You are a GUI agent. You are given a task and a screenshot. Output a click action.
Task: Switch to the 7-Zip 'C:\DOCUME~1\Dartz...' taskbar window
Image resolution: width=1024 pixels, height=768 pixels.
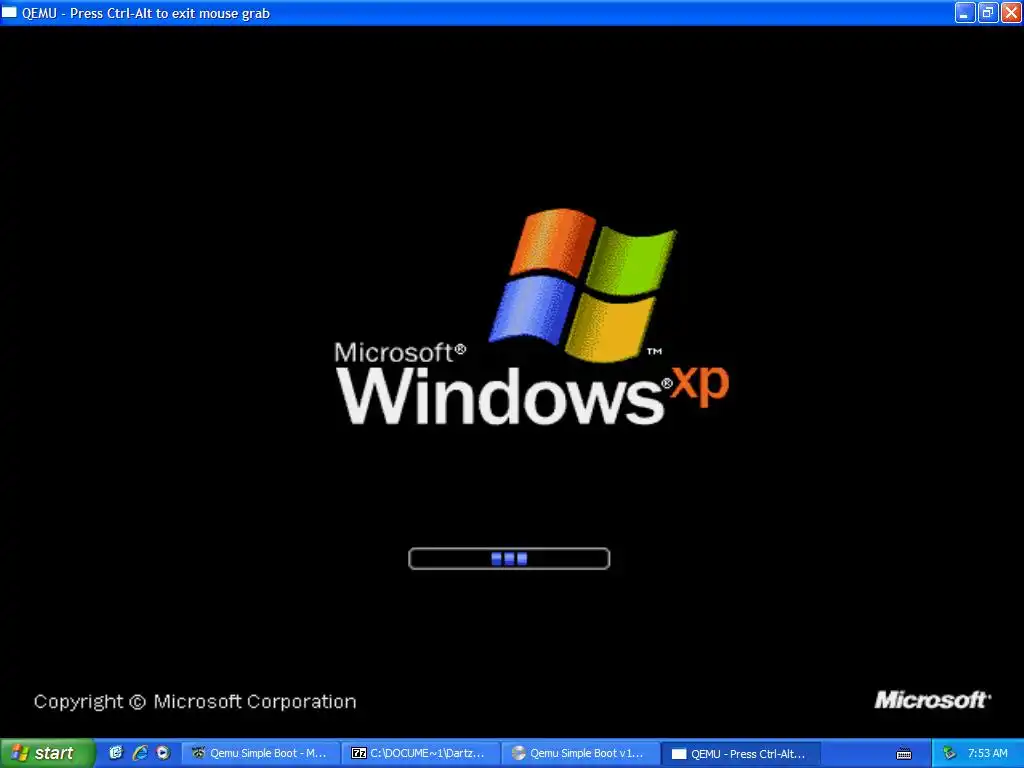(x=420, y=754)
